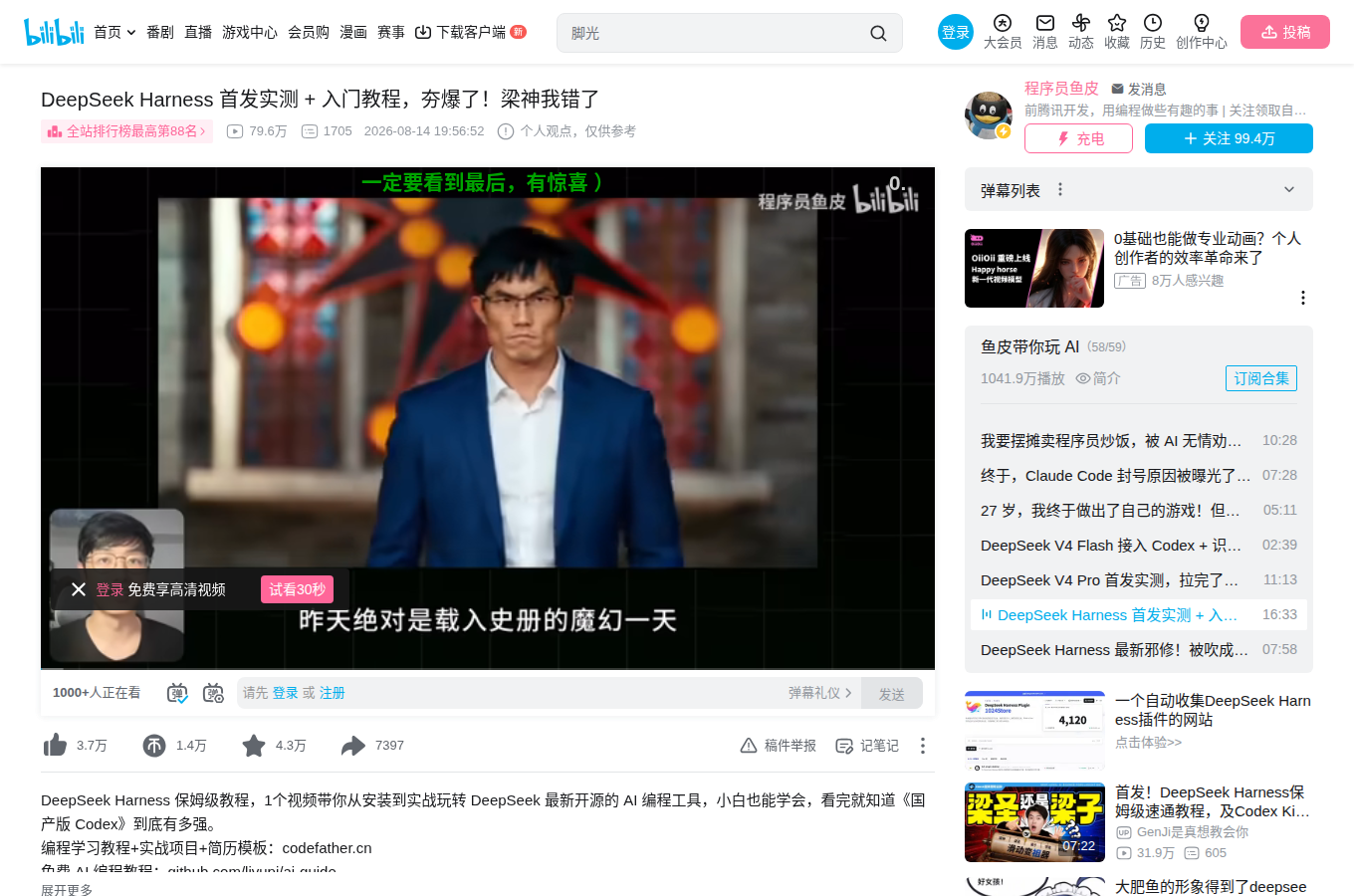Open the 弹幕列表 three-dot menu
1354x896 pixels.
point(1060,189)
